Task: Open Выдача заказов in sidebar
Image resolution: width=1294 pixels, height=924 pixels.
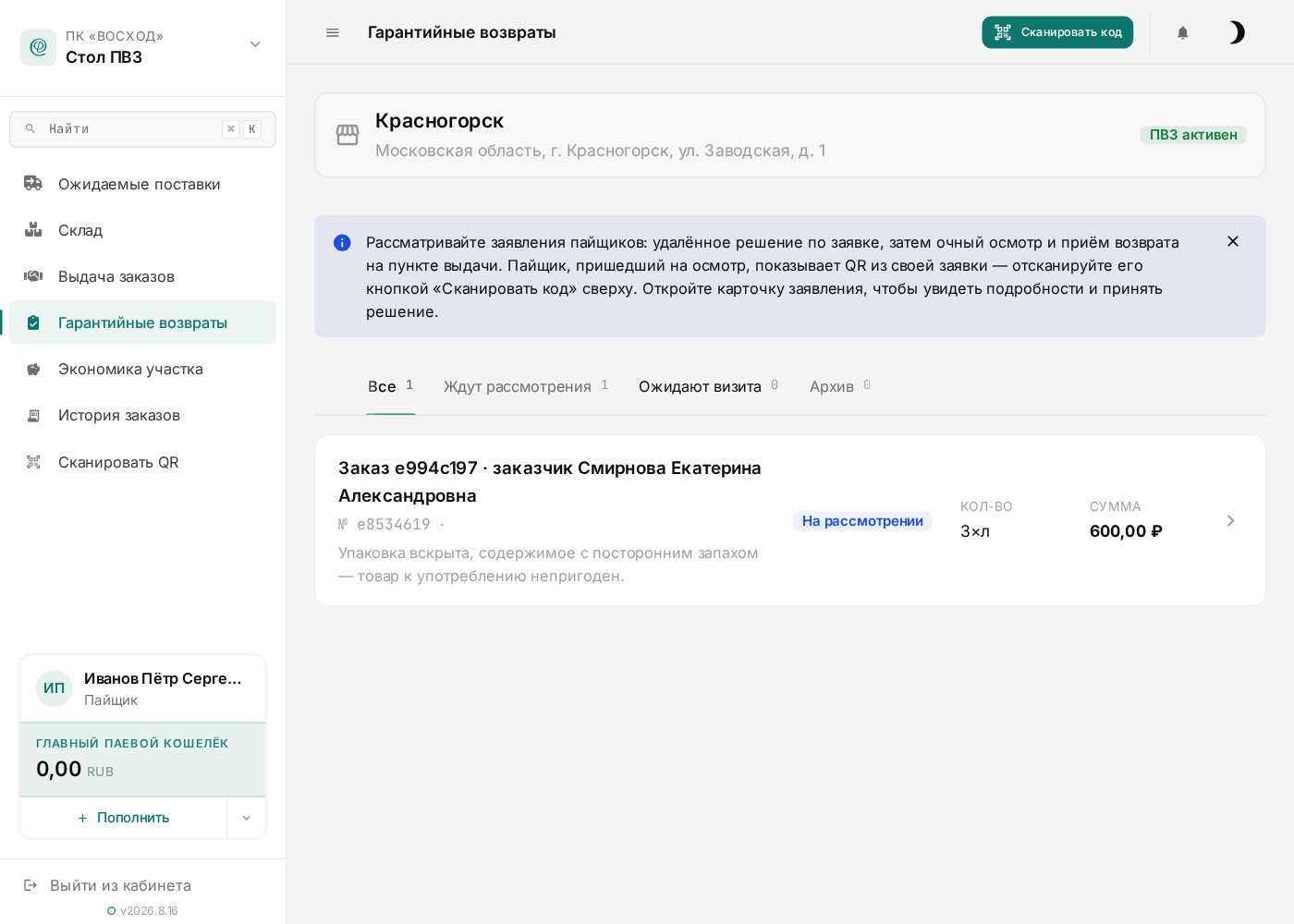Action: point(142,276)
